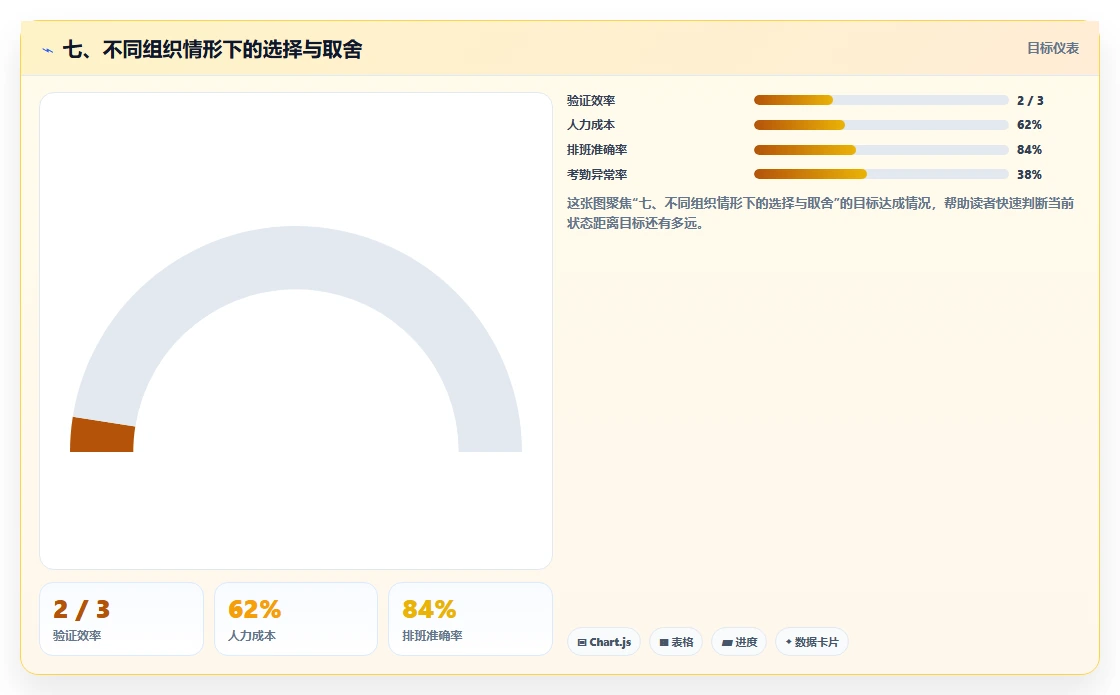Select the 84% 排班准确率 data card
1120x695 pixels.
(x=470, y=619)
